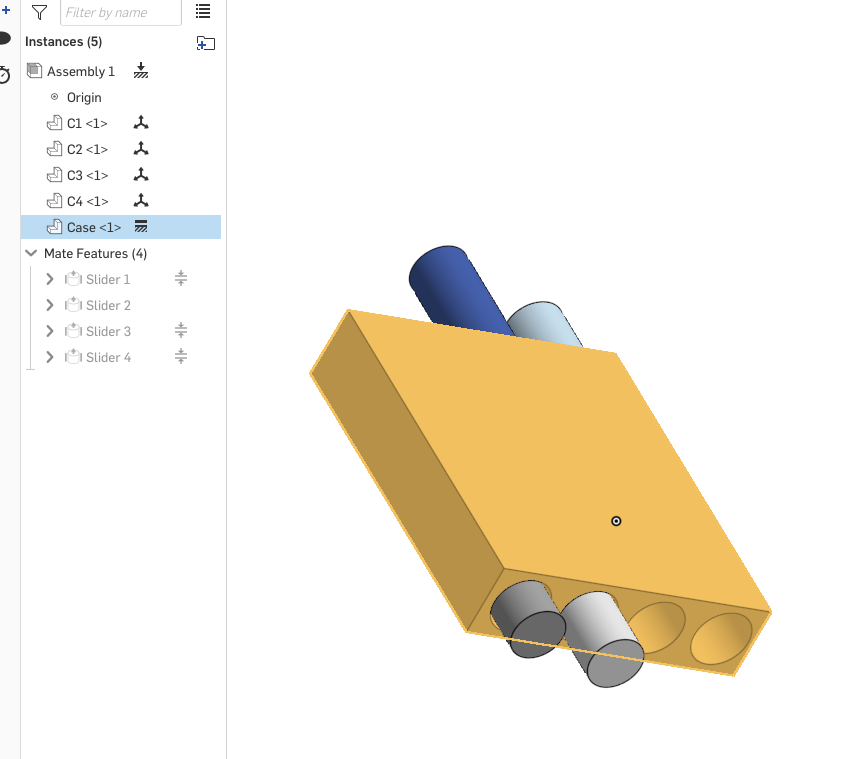Click the part icon for Case
Viewport: 843px width, 759px height.
[x=54, y=227]
